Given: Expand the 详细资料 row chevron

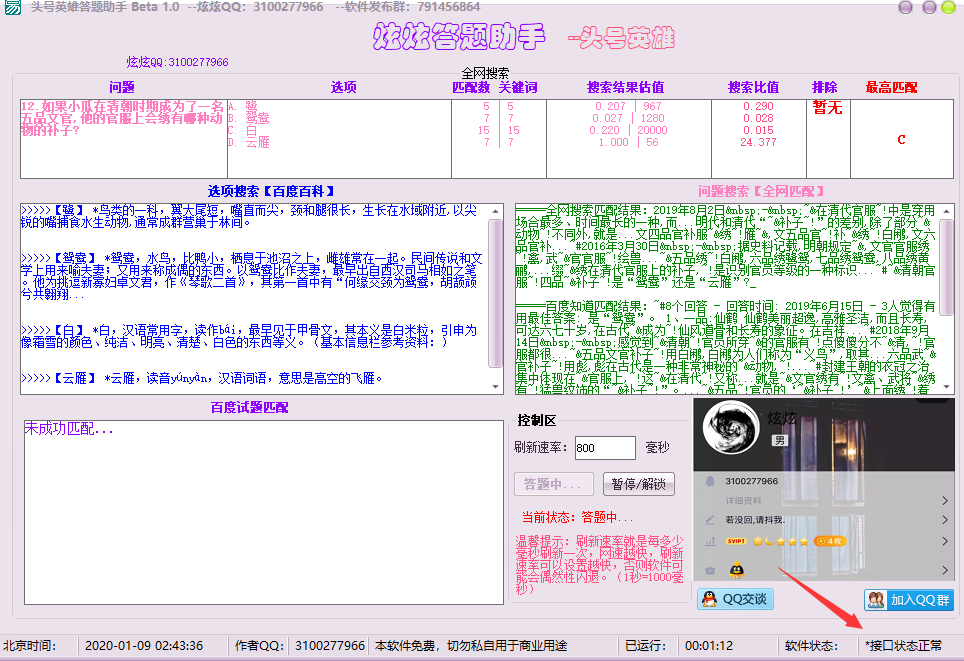Looking at the screenshot, I should click(945, 501).
